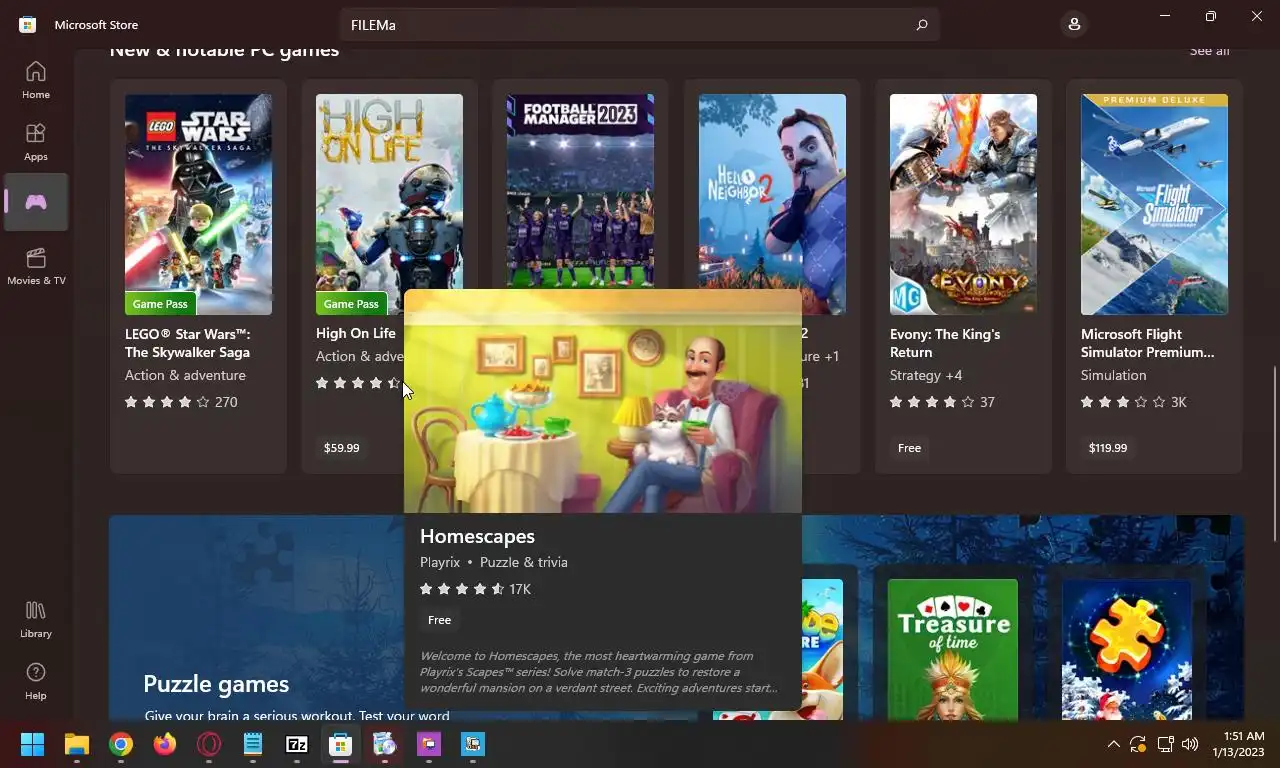This screenshot has height=768, width=1280.
Task: Click the 17K star rating for Homescapes
Action: (x=475, y=589)
